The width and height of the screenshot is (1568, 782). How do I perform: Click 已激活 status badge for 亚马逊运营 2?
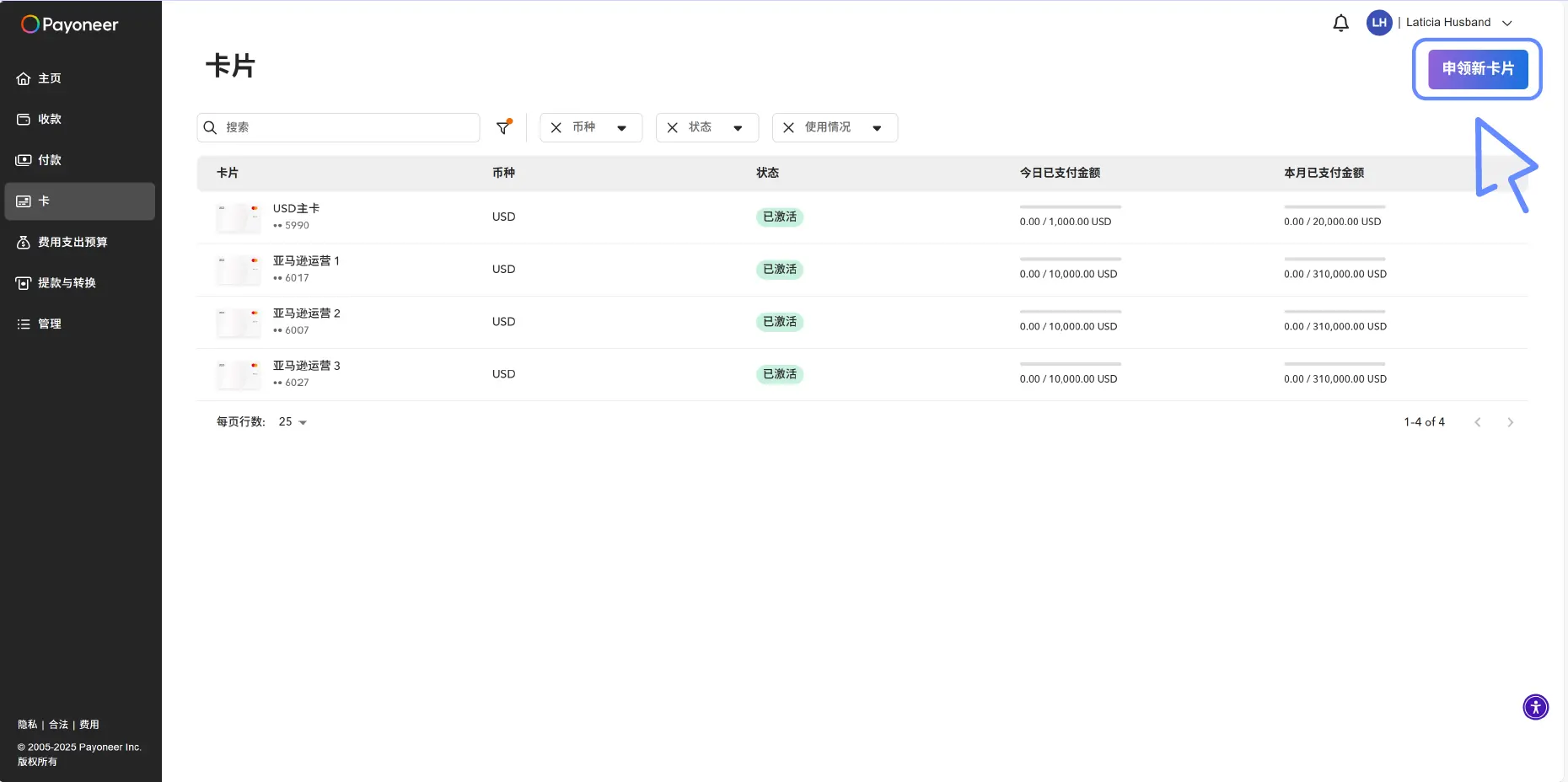point(780,322)
